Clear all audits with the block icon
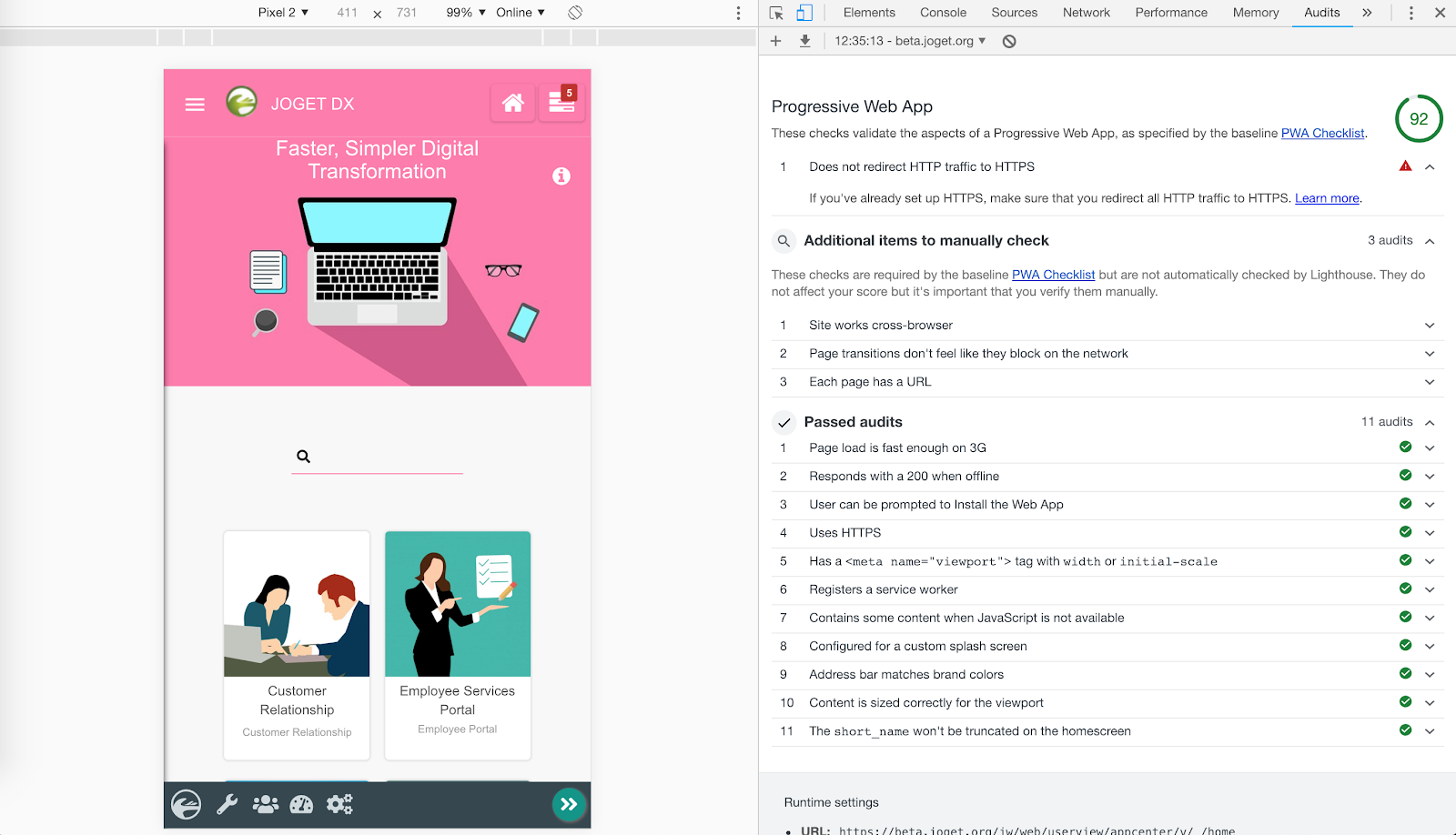Viewport: 1456px width, 835px height. [1009, 41]
